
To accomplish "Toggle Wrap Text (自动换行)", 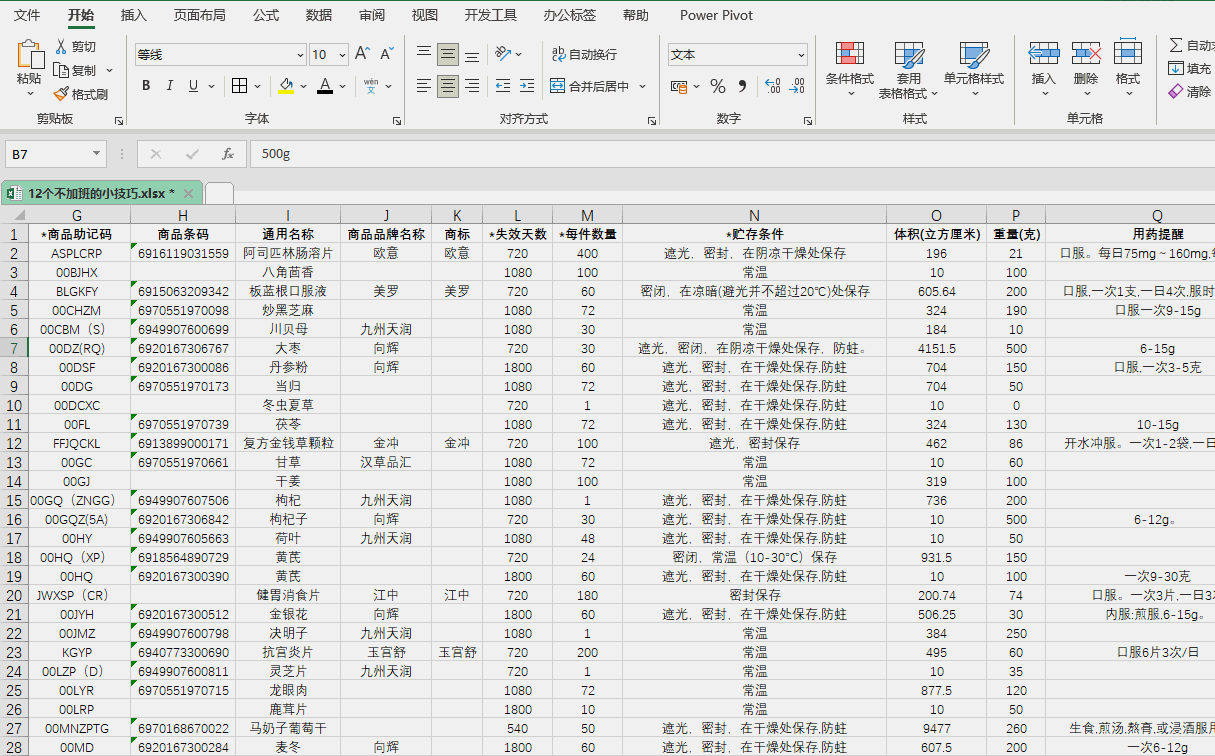I will tap(583, 54).
